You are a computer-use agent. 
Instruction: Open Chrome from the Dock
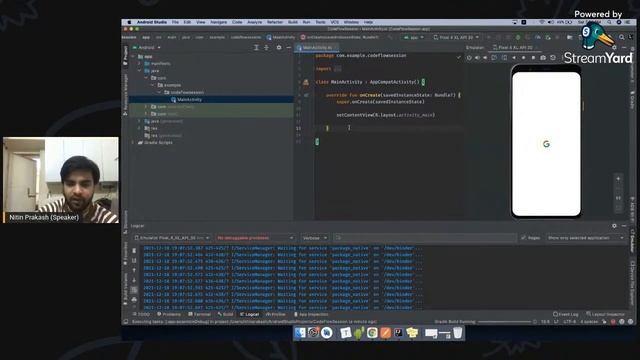tap(372, 333)
